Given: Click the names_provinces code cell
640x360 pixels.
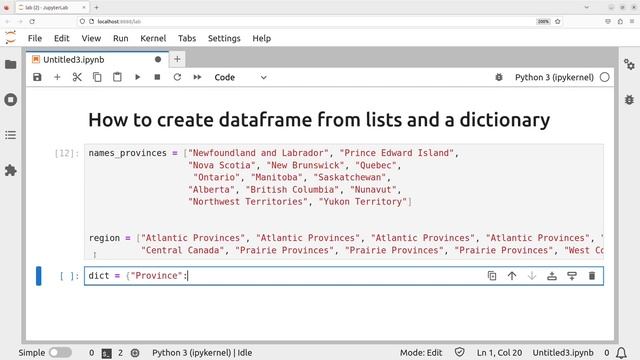Looking at the screenshot, I should 344,202.
